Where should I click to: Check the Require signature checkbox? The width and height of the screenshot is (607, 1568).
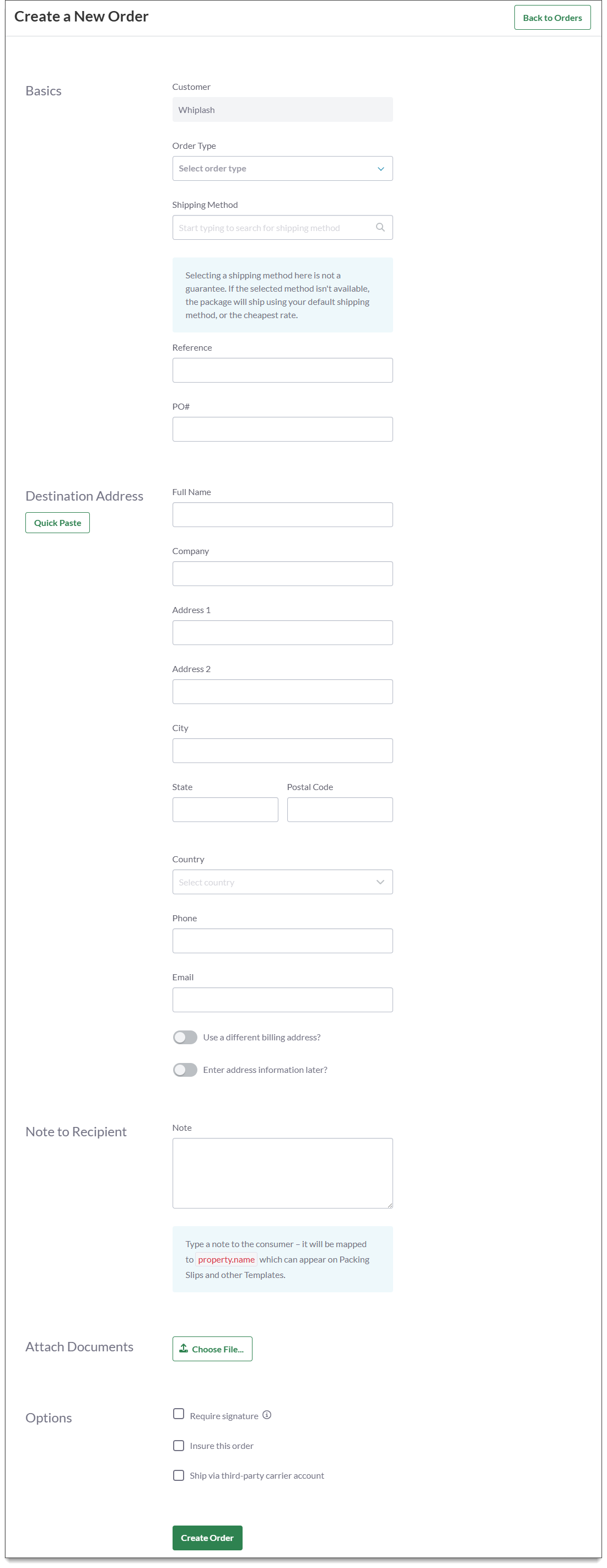coord(179,1415)
